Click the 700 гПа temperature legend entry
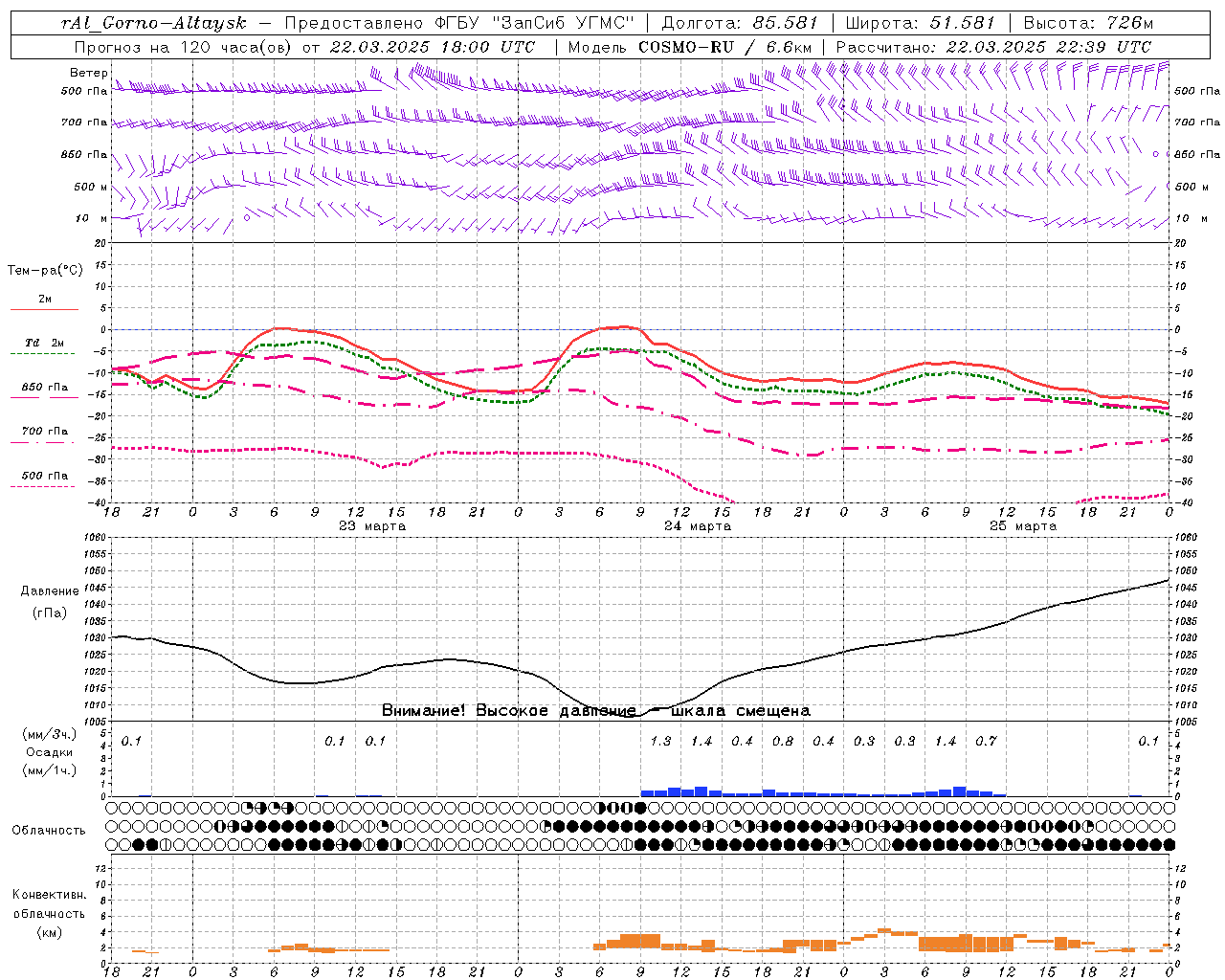Screen dimensions: 1225x980 point(45,432)
